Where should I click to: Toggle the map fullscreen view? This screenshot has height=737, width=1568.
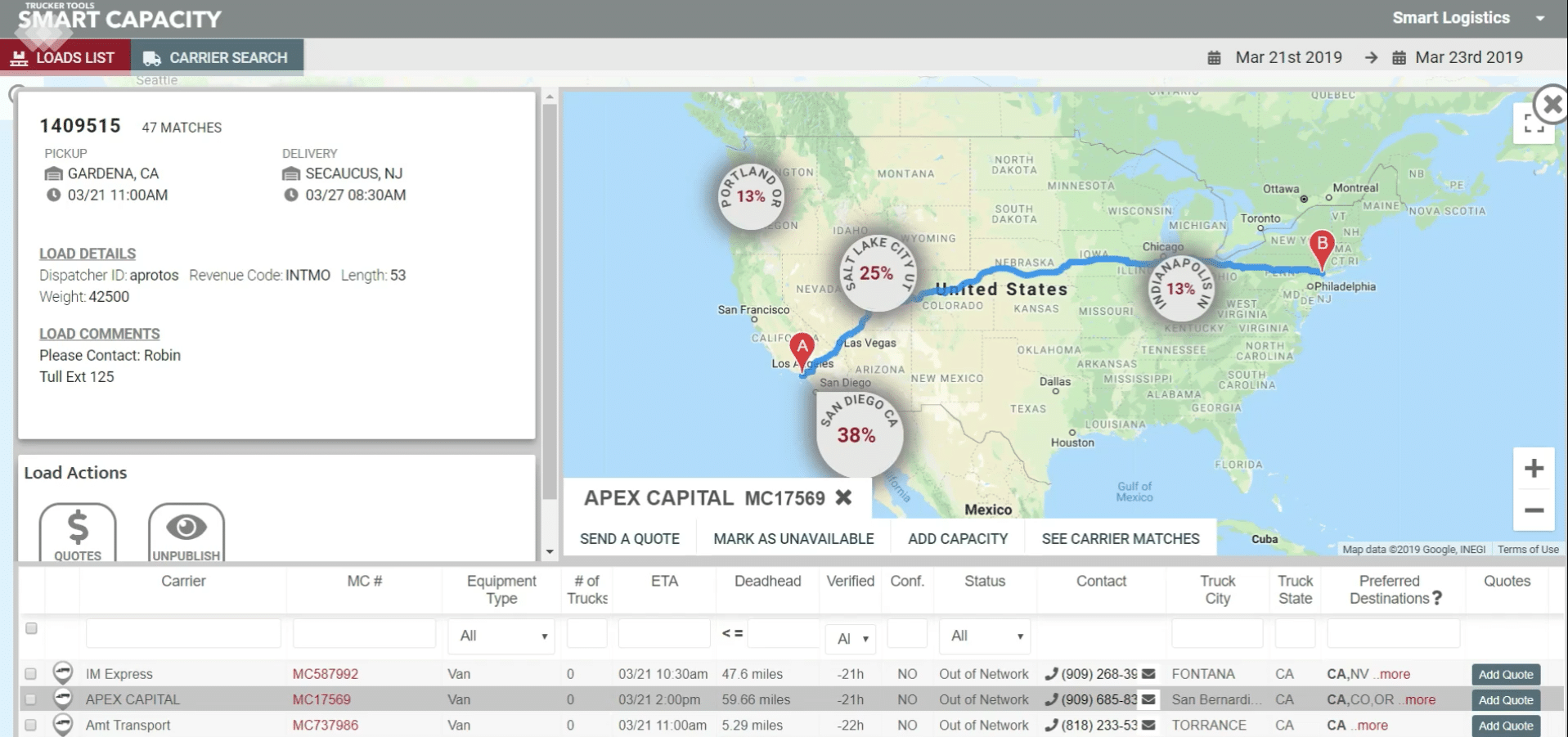tap(1534, 124)
